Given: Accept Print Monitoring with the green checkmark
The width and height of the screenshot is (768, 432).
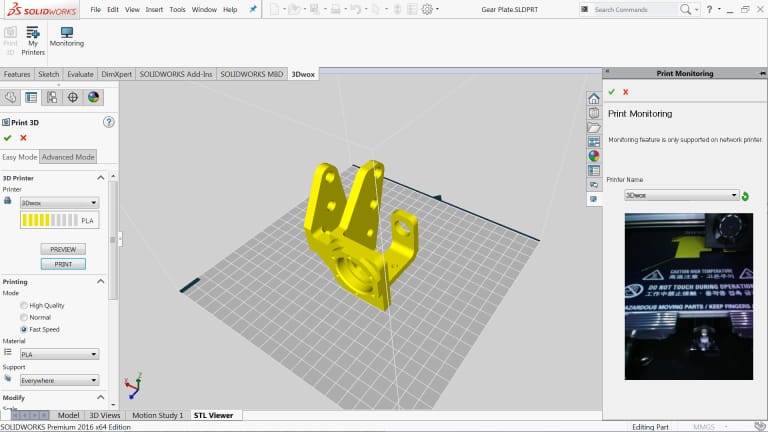Looking at the screenshot, I should click(x=611, y=92).
